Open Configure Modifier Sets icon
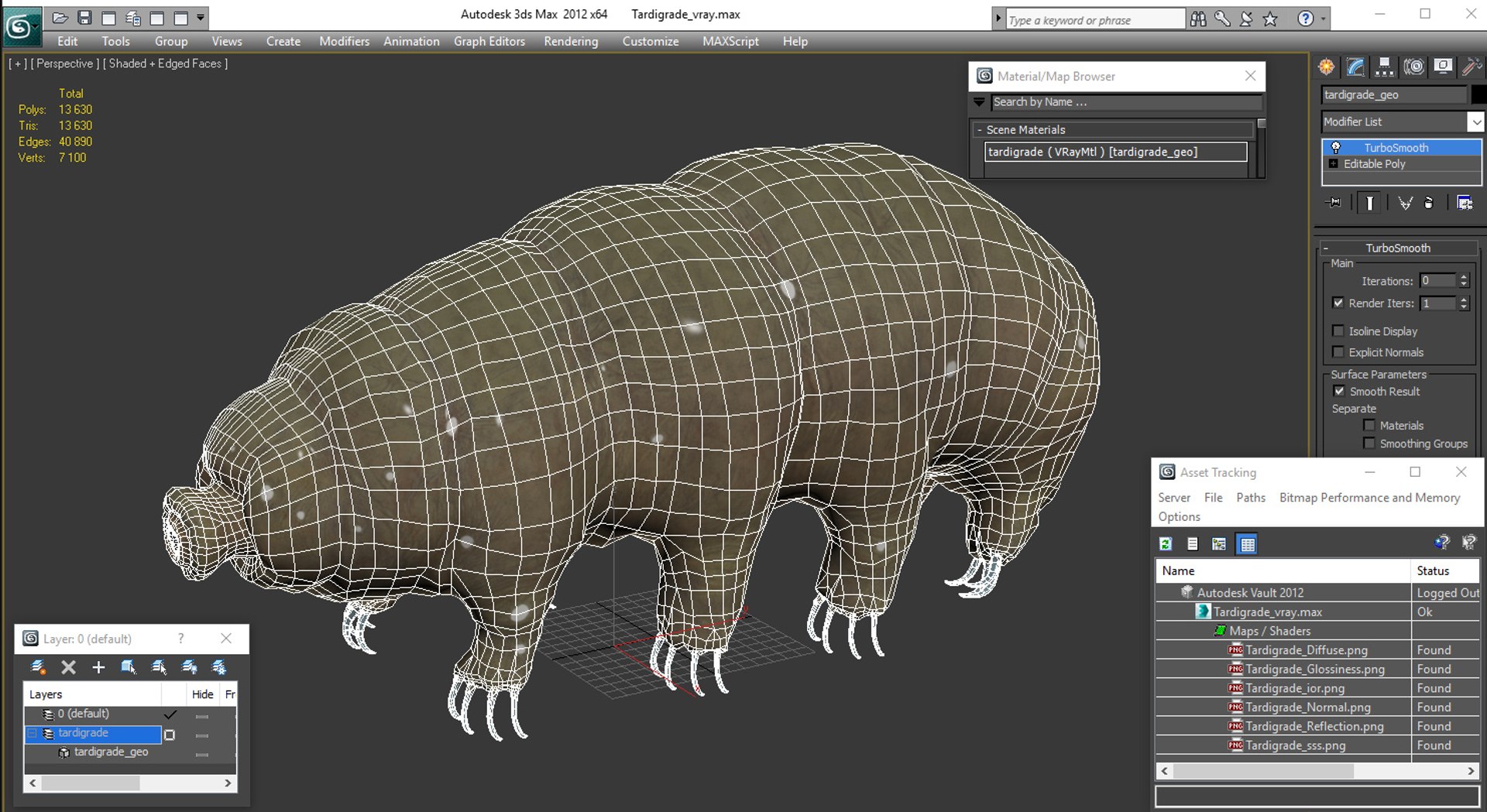 click(x=1465, y=203)
